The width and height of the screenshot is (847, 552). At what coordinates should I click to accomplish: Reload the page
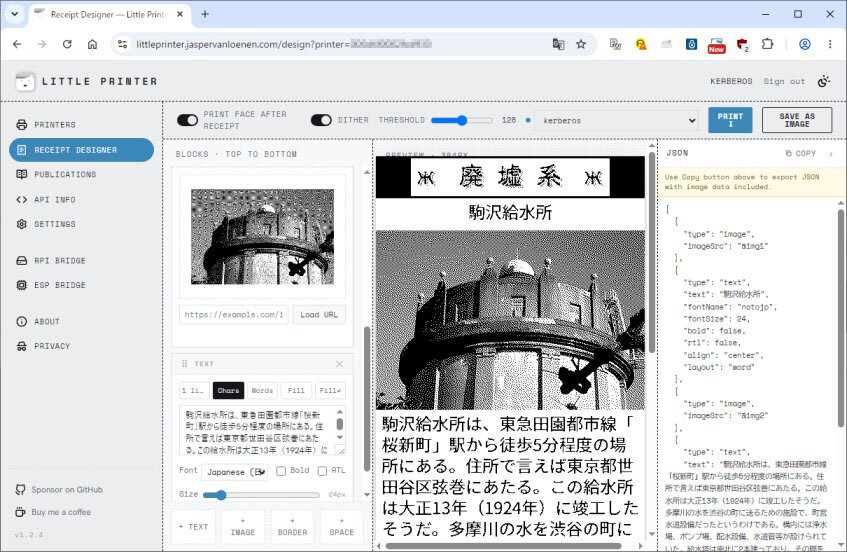[67, 44]
